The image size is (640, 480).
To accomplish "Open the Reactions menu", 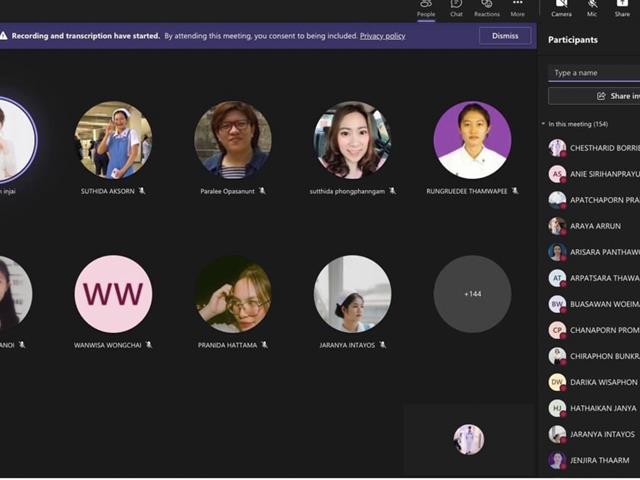I will pos(487,8).
